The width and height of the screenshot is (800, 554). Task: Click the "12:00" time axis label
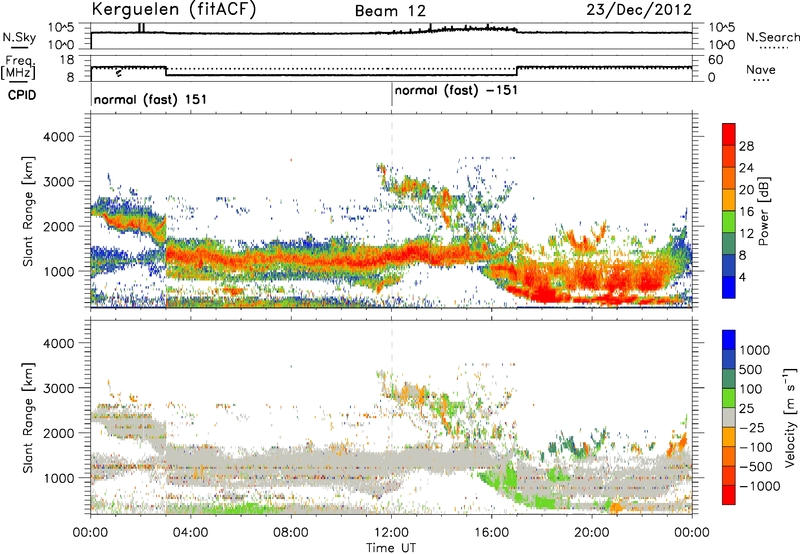click(x=391, y=533)
